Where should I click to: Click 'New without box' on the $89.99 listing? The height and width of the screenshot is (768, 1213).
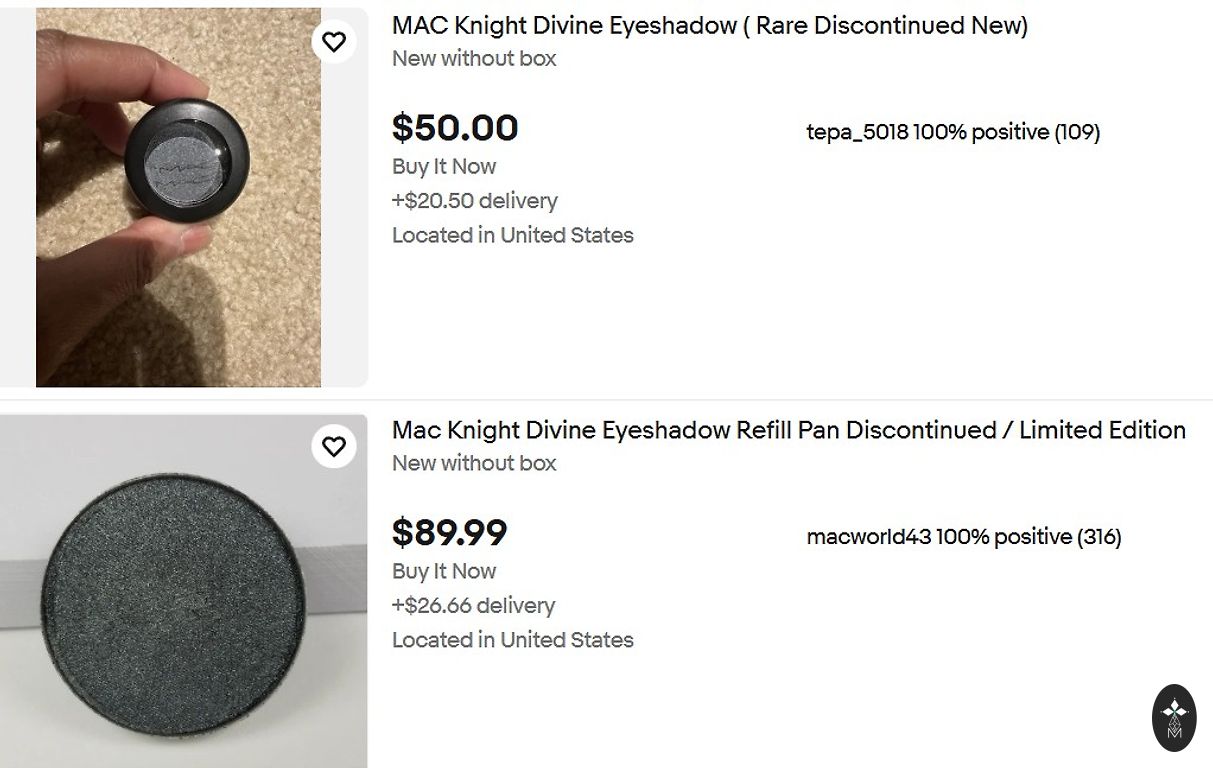click(474, 464)
